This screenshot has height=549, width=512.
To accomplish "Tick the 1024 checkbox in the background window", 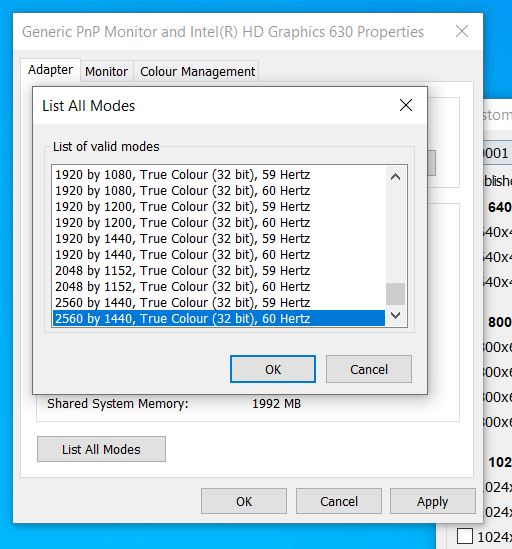I will pyautogui.click(x=465, y=536).
